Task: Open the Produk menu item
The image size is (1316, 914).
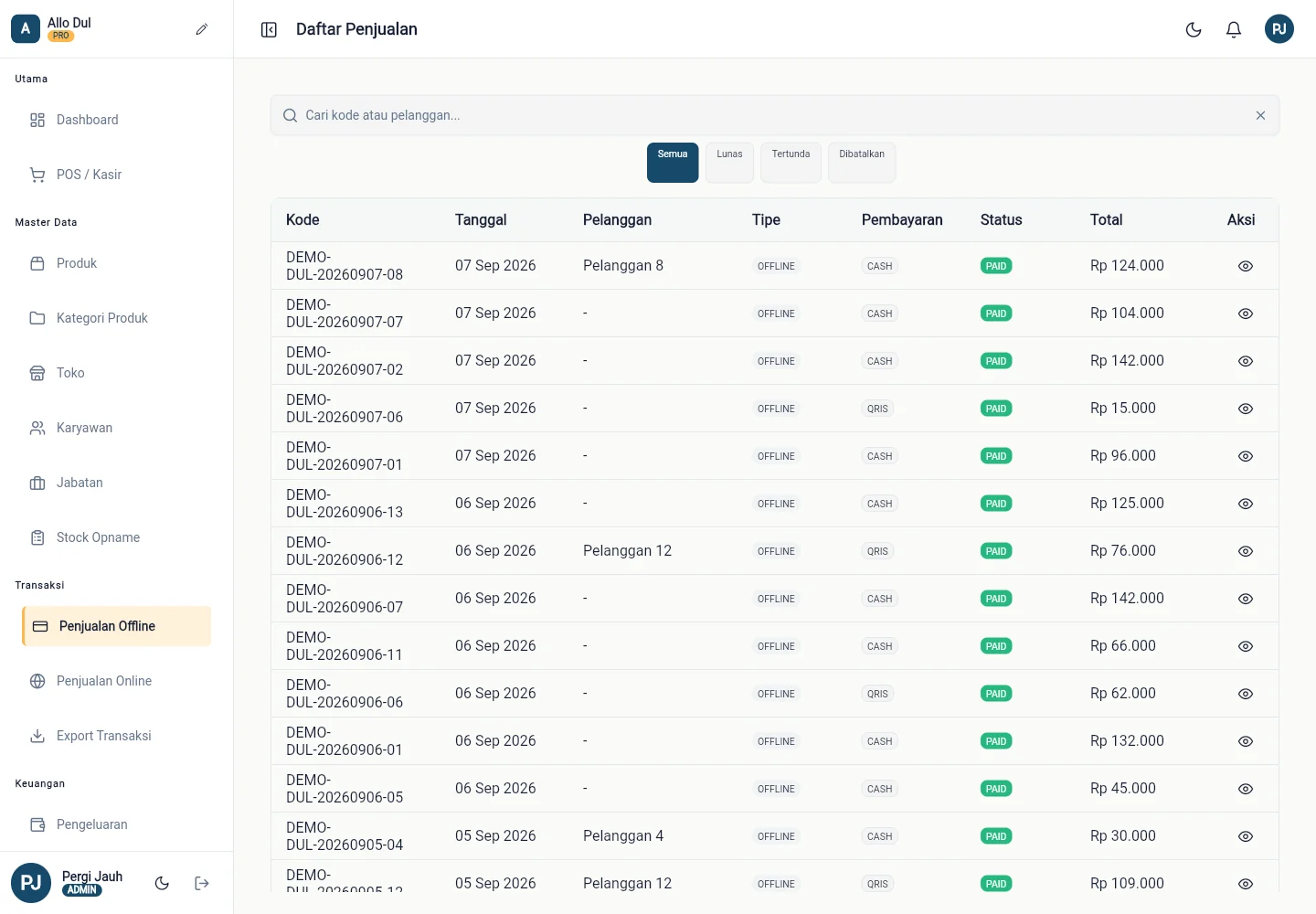Action: coord(117,263)
